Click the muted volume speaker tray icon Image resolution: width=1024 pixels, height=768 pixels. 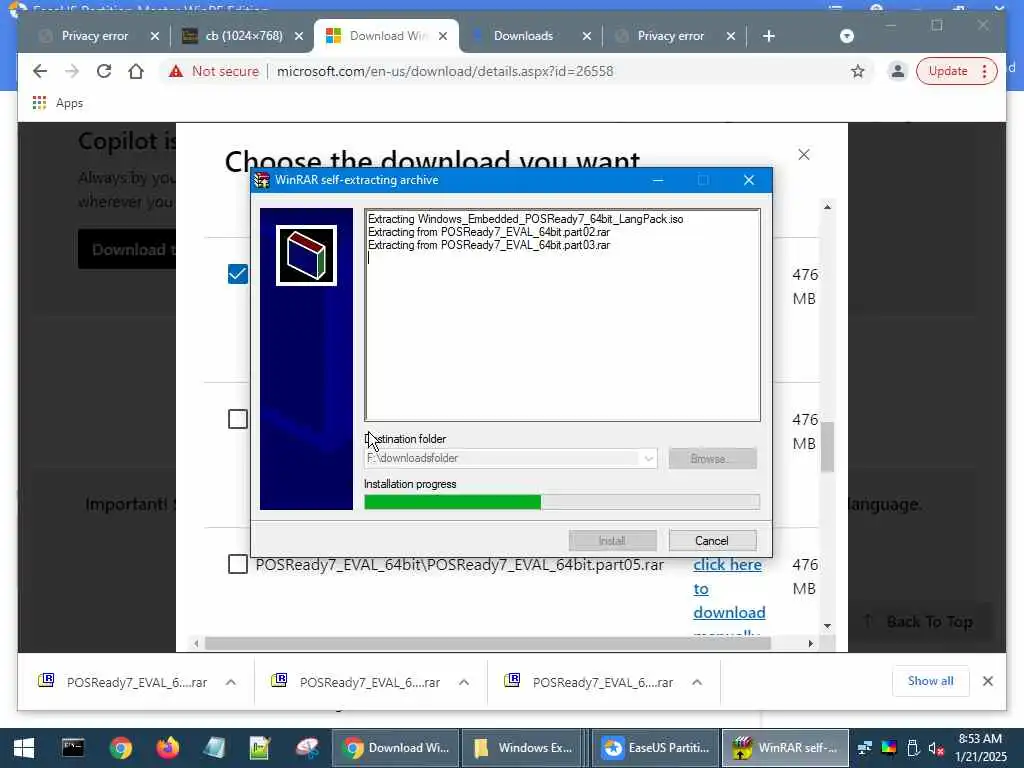coord(936,748)
